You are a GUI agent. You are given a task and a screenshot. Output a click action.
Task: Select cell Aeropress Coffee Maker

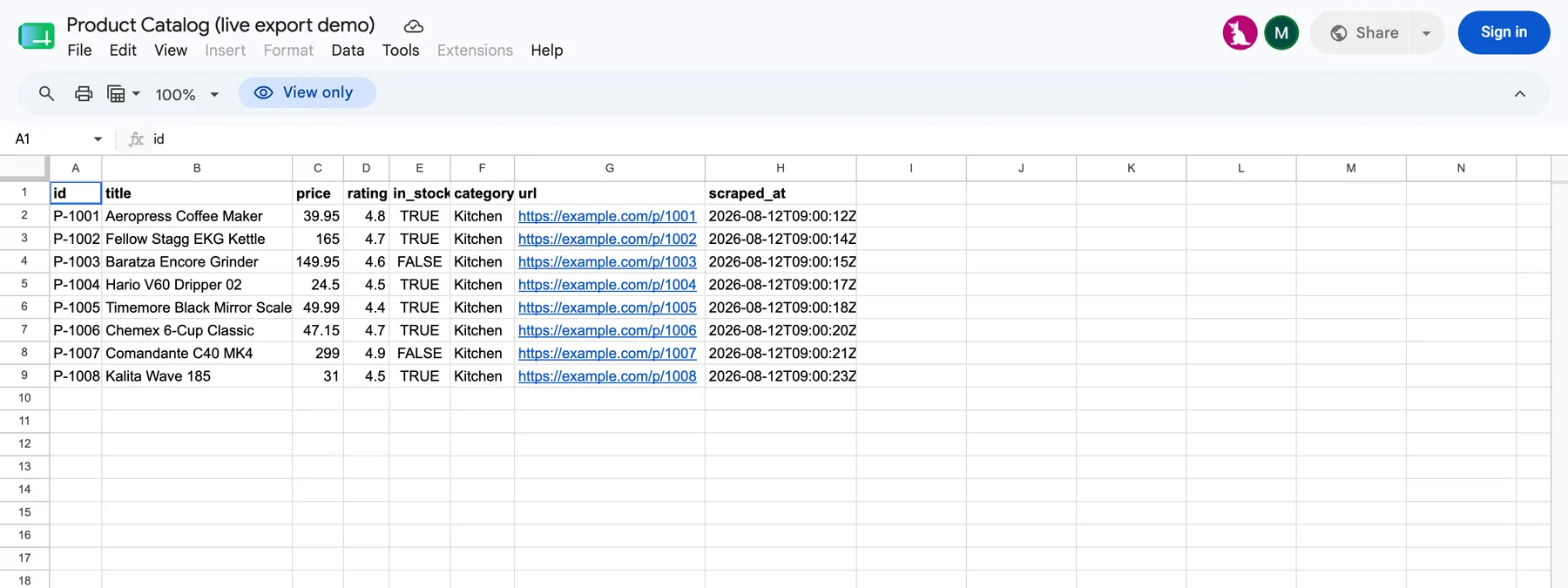[197, 216]
